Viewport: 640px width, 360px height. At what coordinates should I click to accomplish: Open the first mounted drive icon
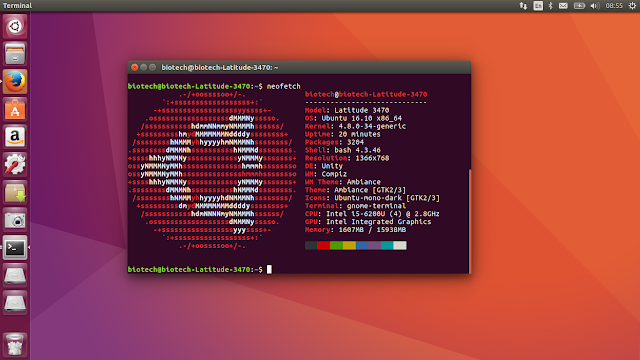(15, 276)
